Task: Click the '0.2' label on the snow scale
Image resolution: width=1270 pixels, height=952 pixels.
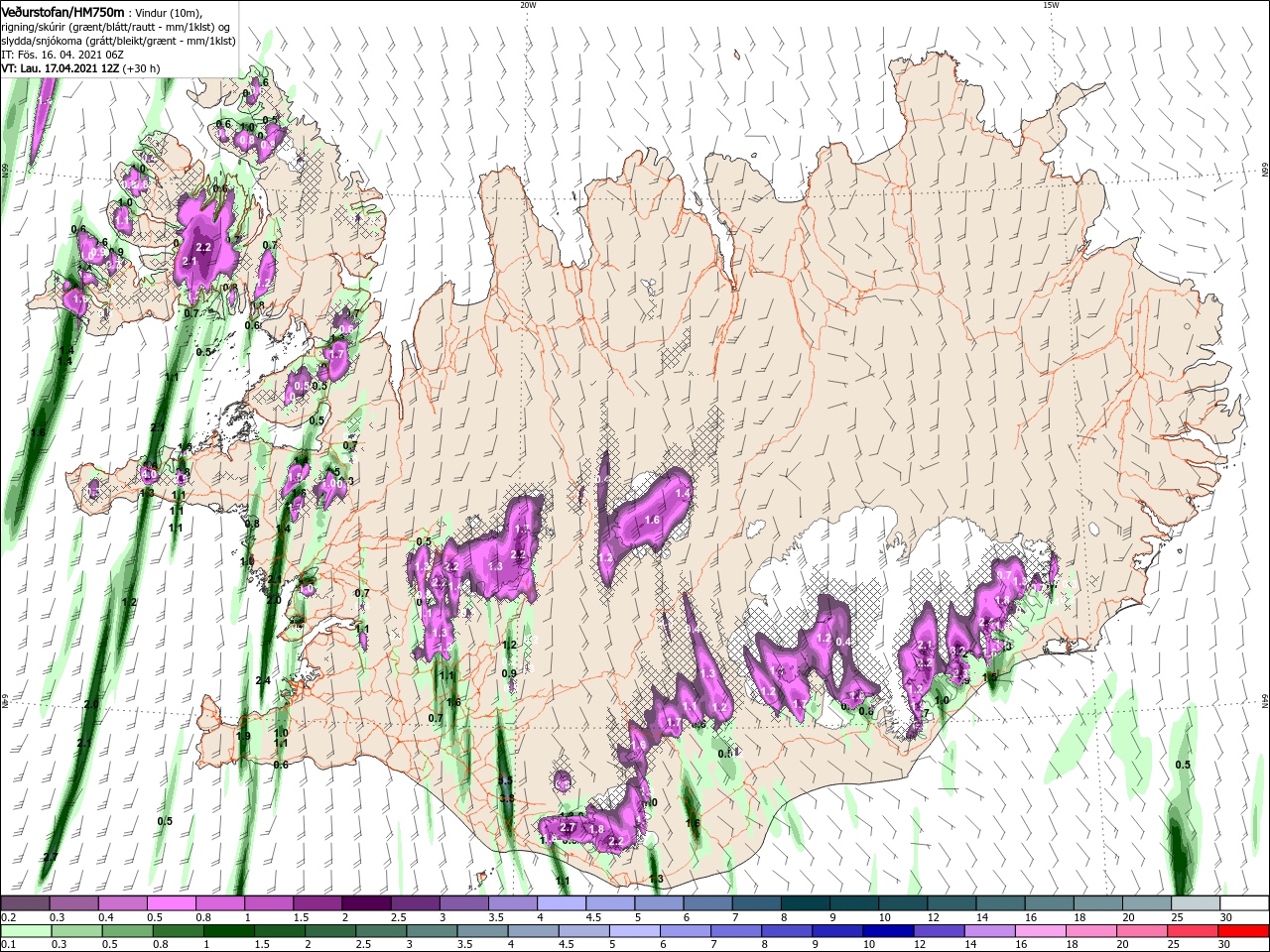Action: point(9,917)
